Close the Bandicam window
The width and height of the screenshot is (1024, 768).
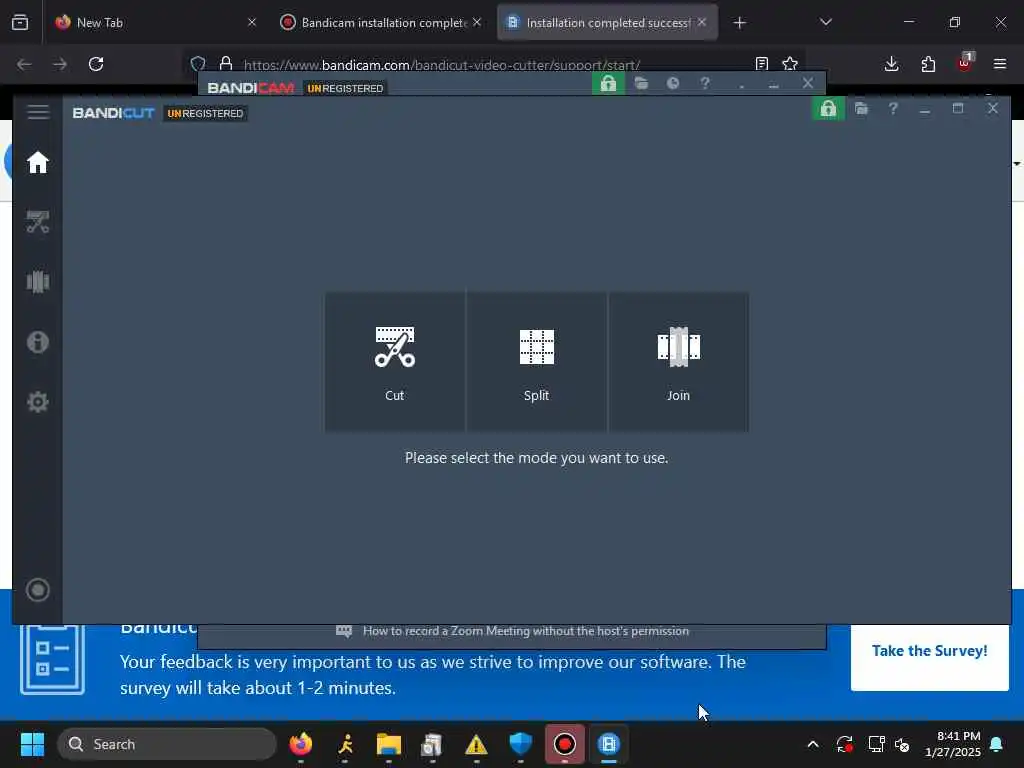808,83
